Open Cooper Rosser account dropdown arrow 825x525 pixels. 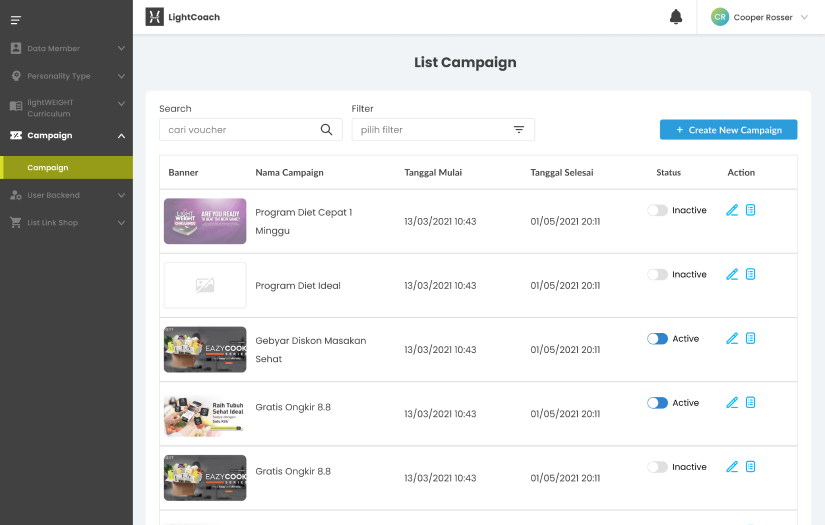[x=804, y=17]
